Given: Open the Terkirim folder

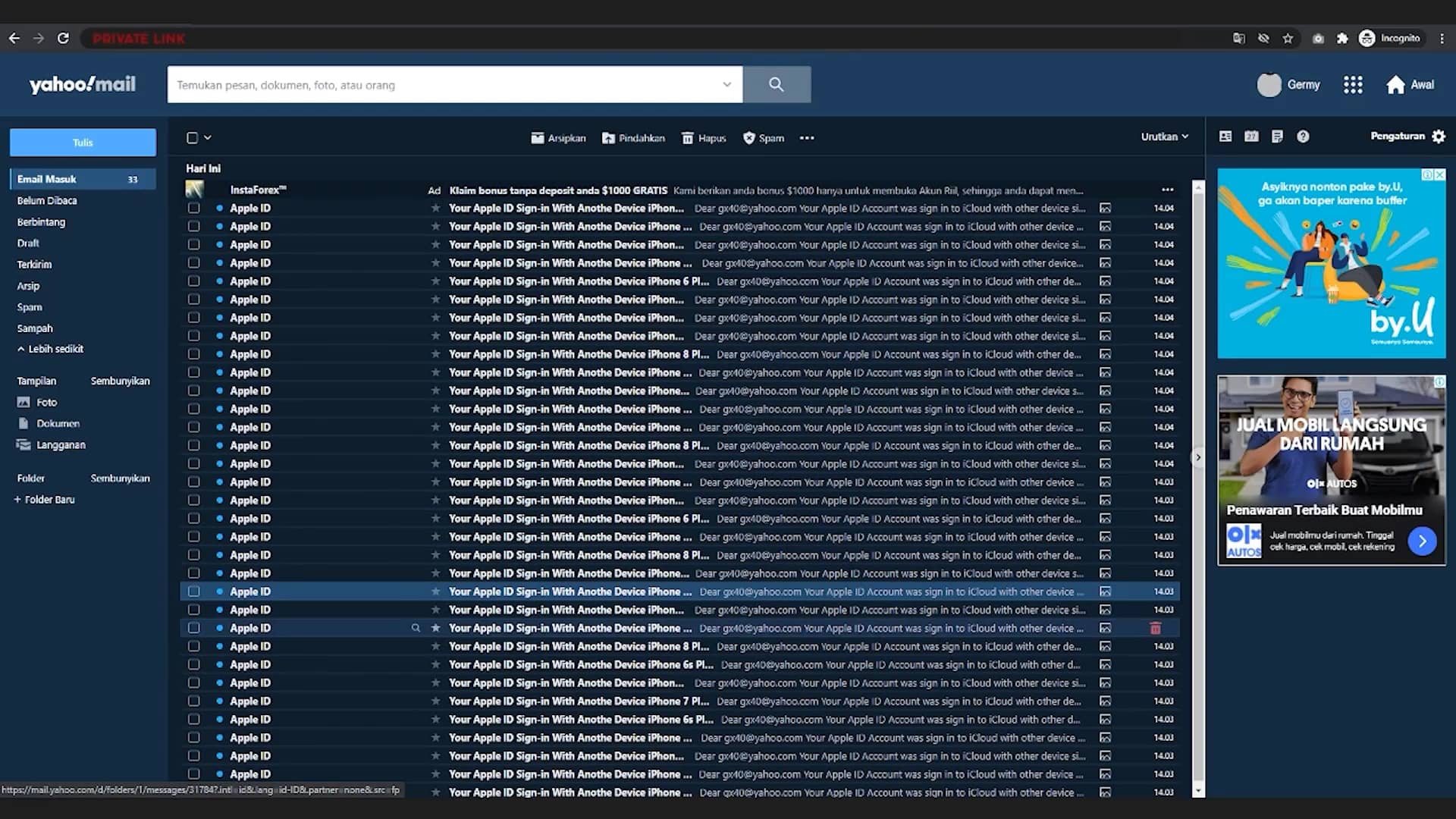Looking at the screenshot, I should [34, 265].
